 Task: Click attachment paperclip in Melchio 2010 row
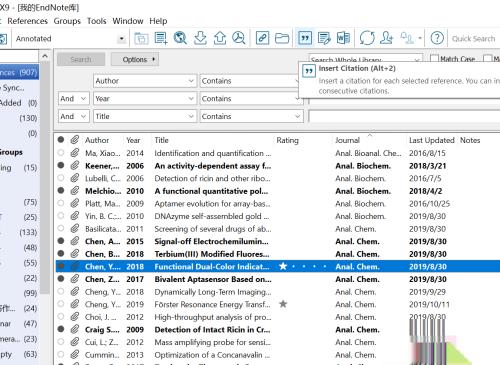coord(75,191)
